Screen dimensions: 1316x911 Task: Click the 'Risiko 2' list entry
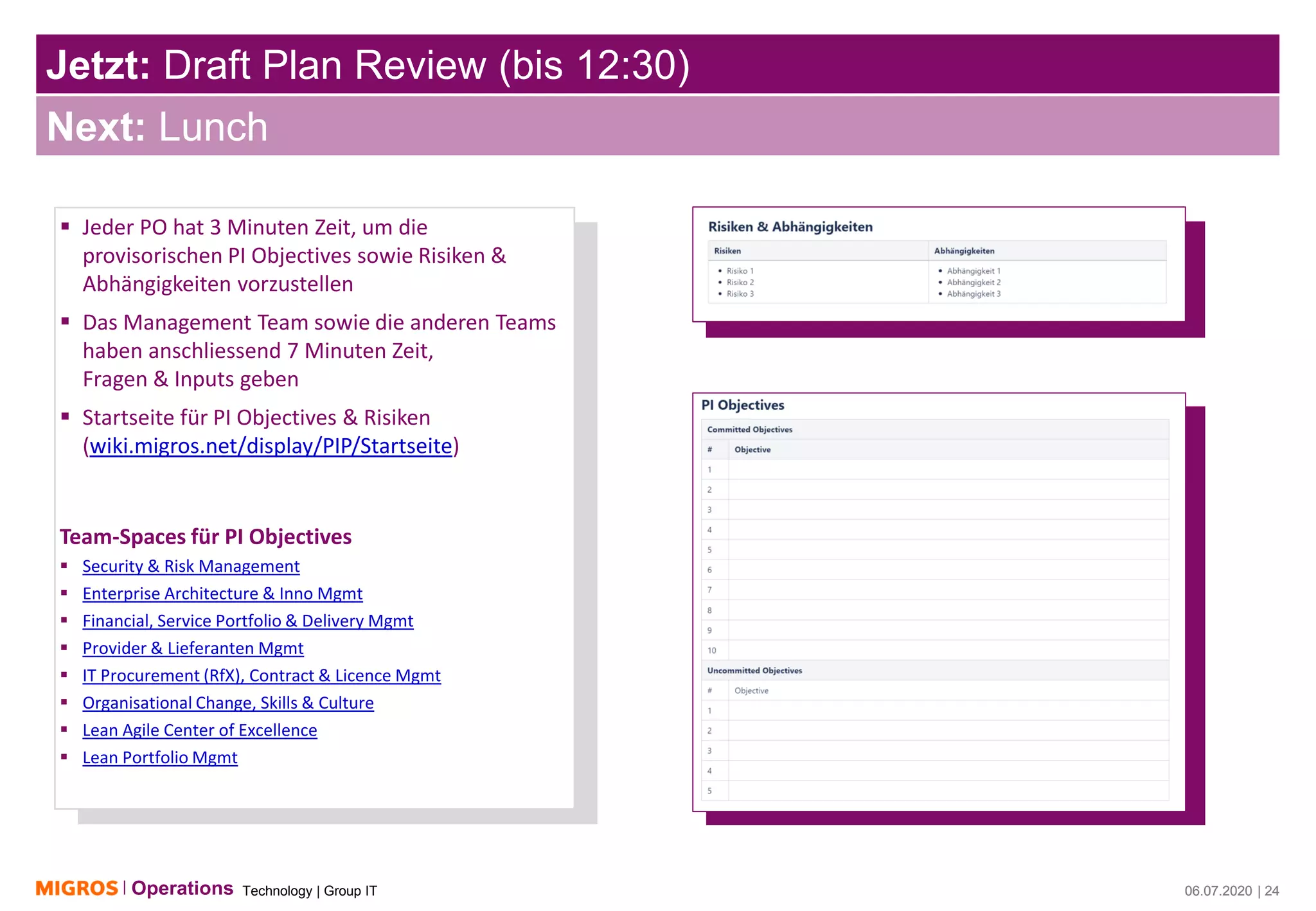pyautogui.click(x=740, y=283)
